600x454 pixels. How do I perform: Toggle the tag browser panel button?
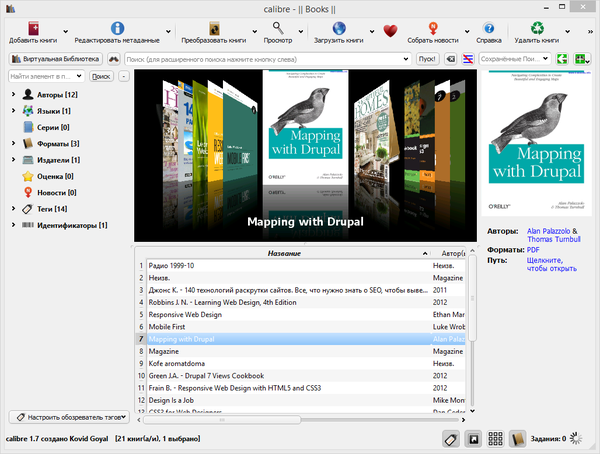tap(449, 438)
